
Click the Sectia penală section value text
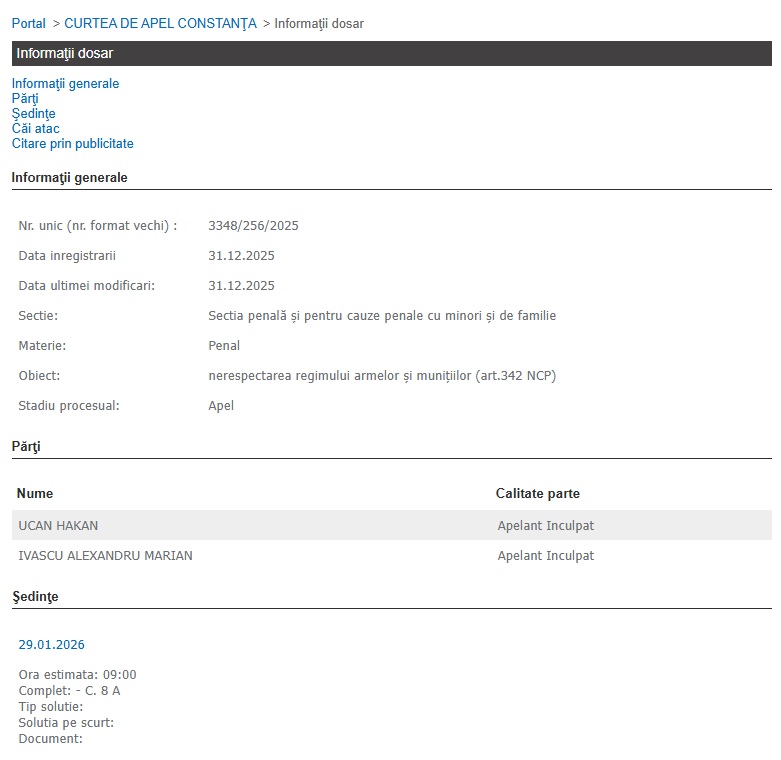[382, 316]
